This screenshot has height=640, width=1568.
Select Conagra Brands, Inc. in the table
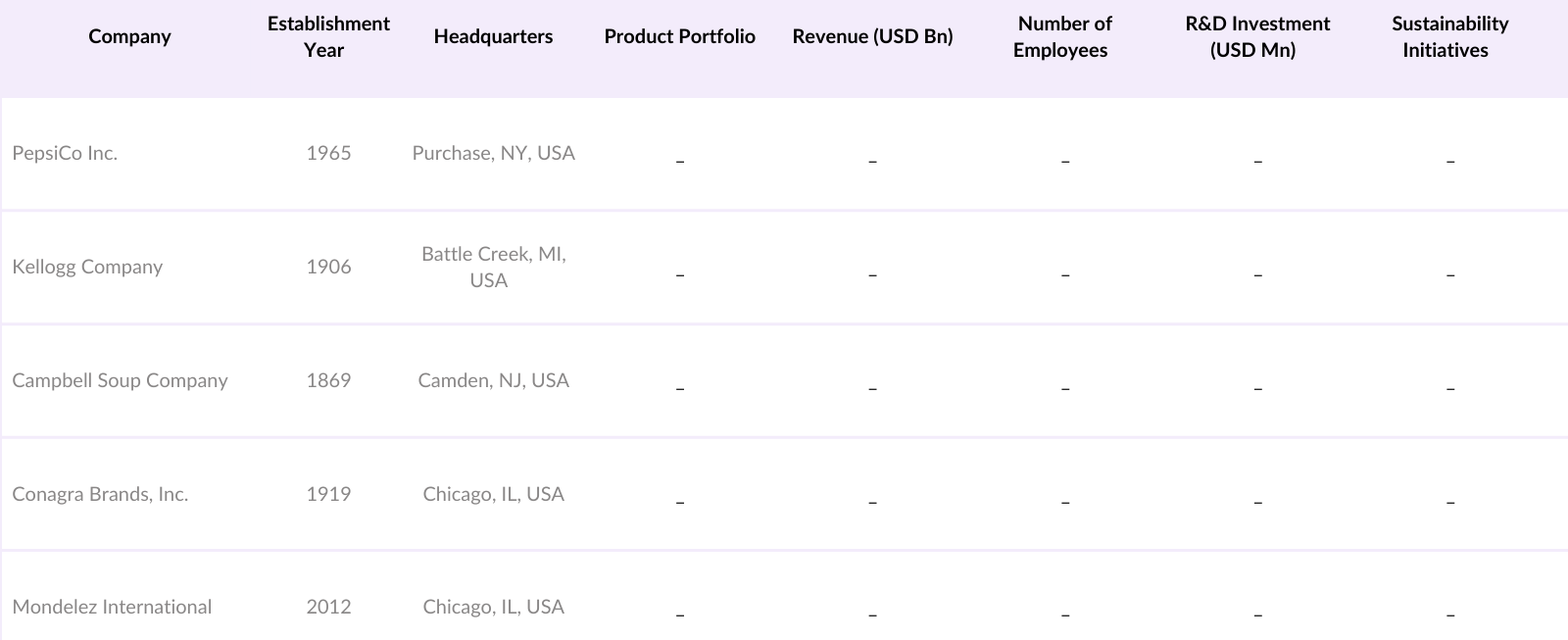100,494
